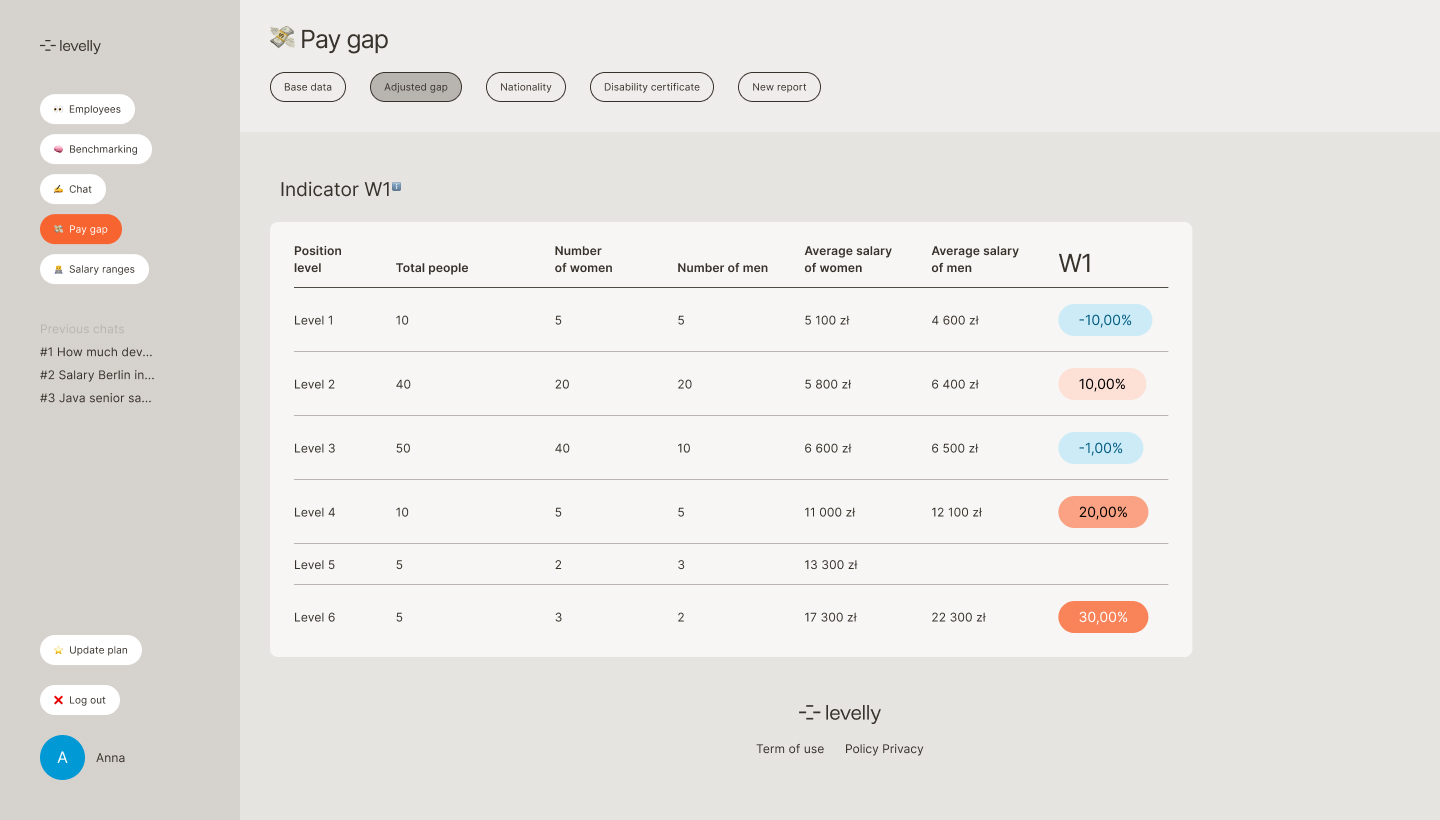
Task: Click the Number of men column header
Action: tap(722, 268)
